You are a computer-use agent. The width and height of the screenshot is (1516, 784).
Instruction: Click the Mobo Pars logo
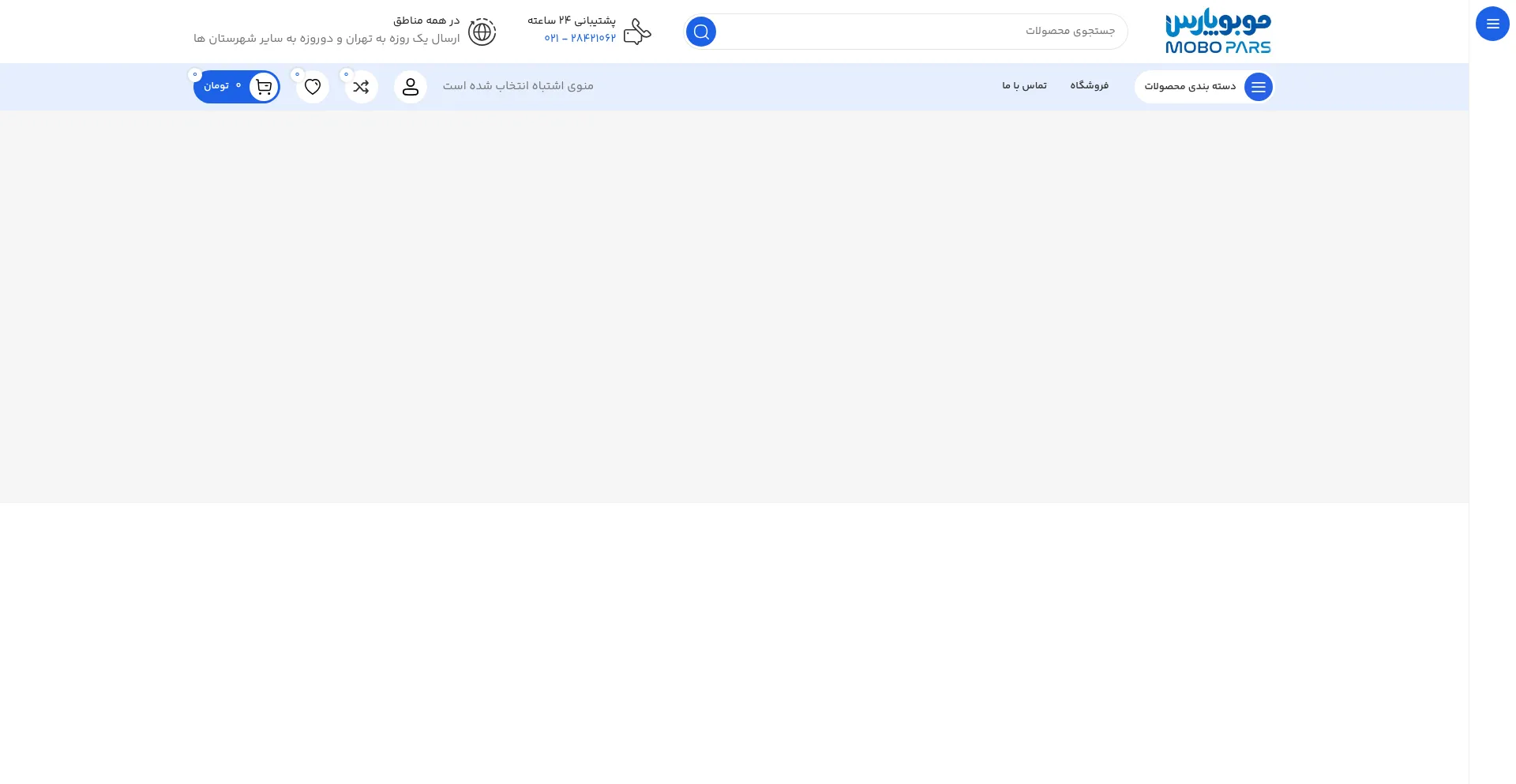point(1218,32)
